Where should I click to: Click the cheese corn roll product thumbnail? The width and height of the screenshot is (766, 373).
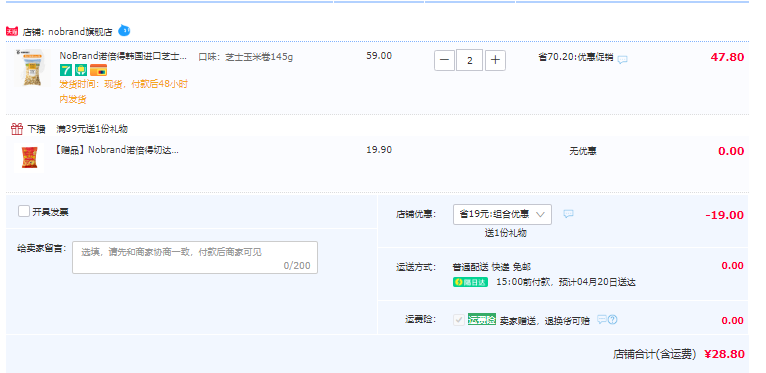[29, 69]
